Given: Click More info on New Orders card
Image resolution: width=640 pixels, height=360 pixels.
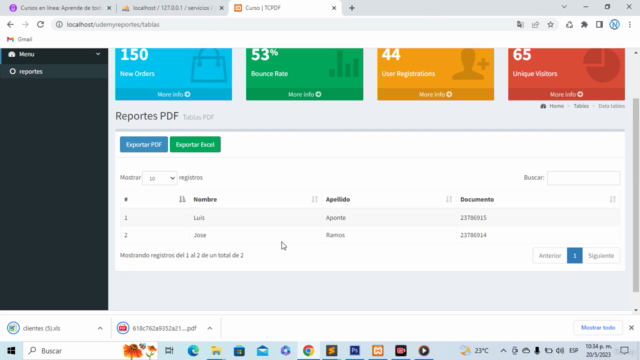Looking at the screenshot, I should pos(173,94).
